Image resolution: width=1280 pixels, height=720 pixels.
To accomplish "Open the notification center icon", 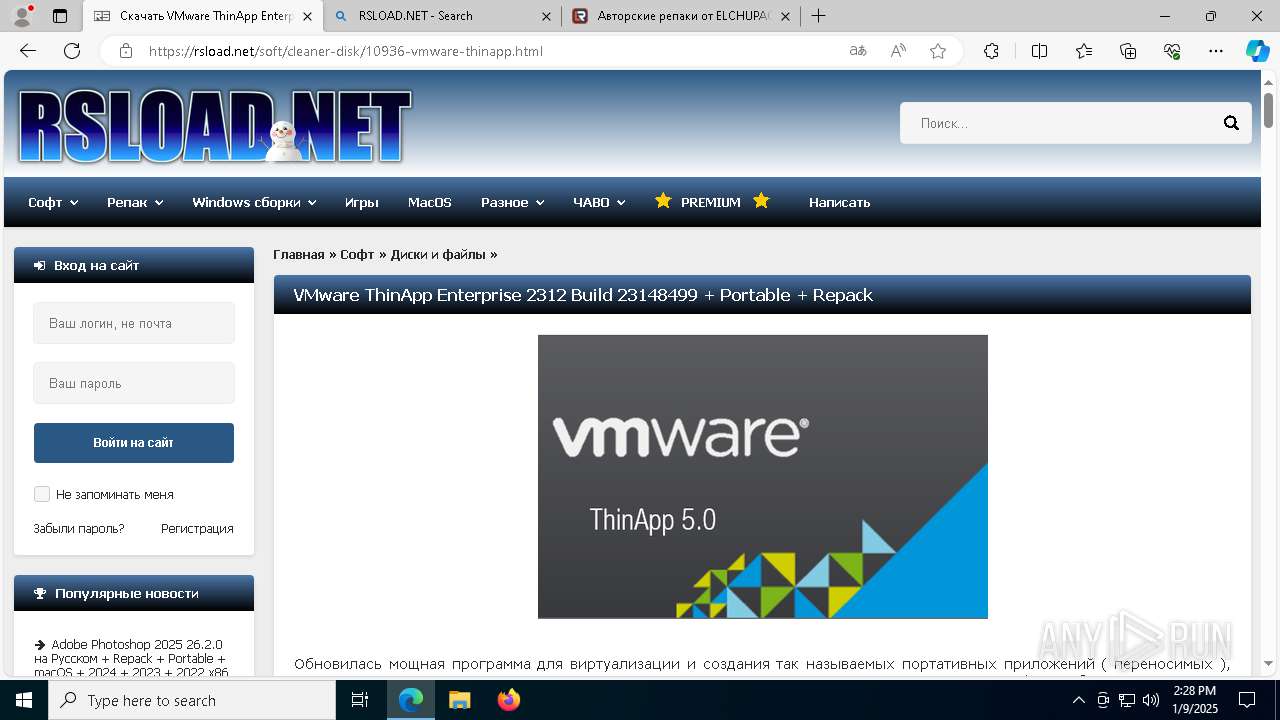I will coord(1247,700).
